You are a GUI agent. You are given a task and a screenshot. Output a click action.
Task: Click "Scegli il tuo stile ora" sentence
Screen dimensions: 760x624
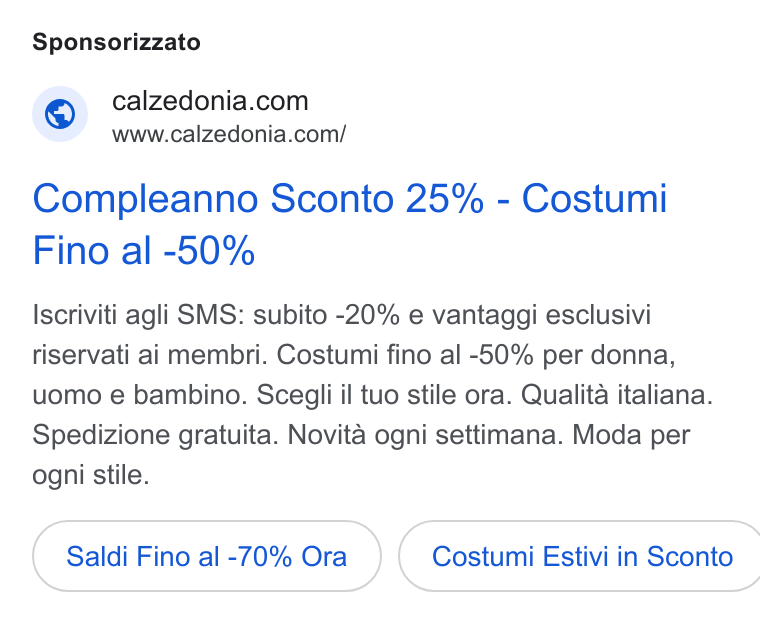click(x=384, y=395)
